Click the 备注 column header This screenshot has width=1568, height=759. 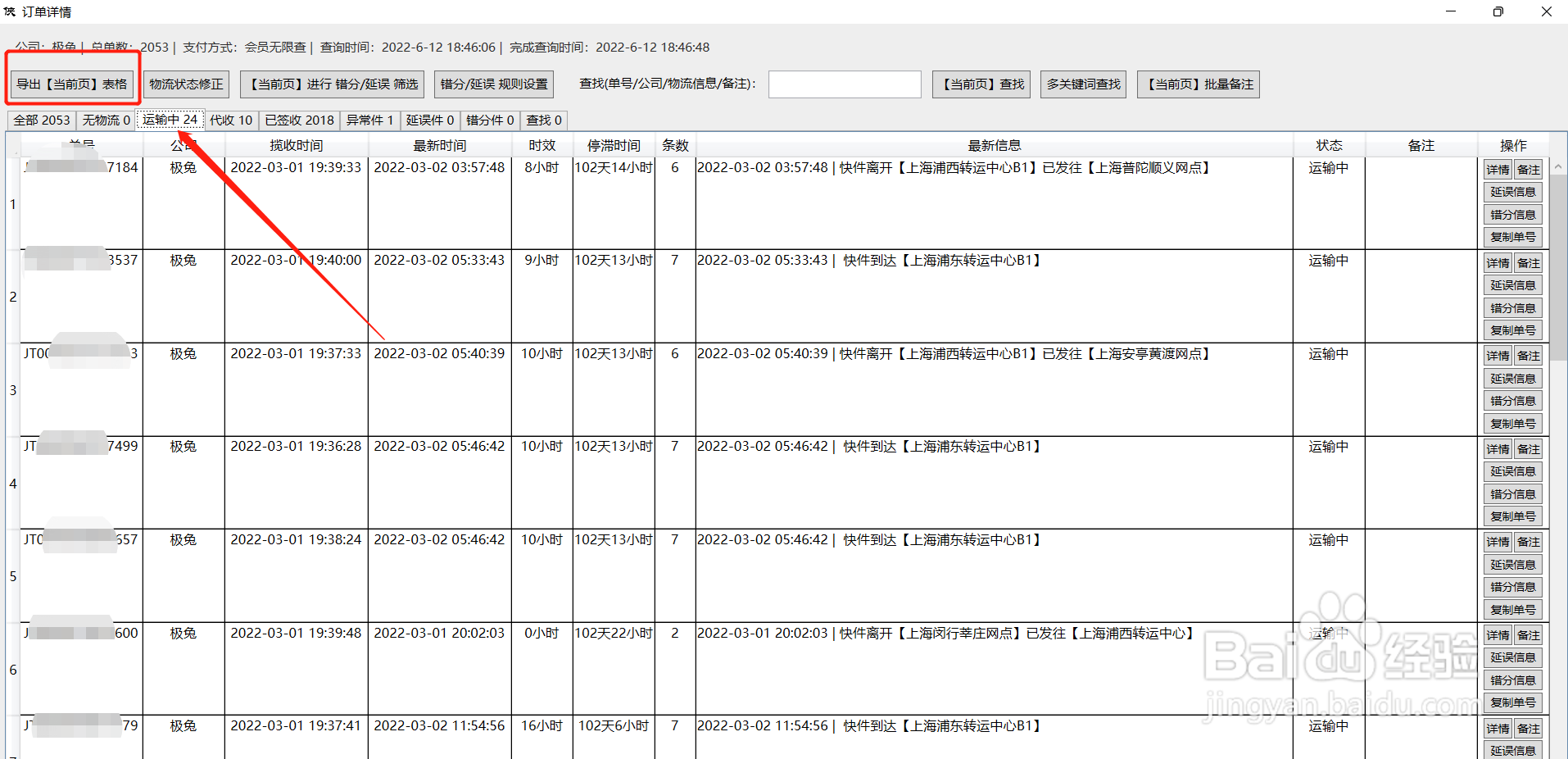tap(1421, 145)
